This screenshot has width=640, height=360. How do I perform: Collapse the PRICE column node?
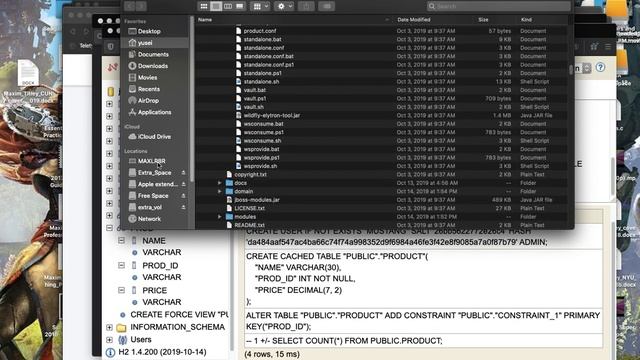[121, 290]
